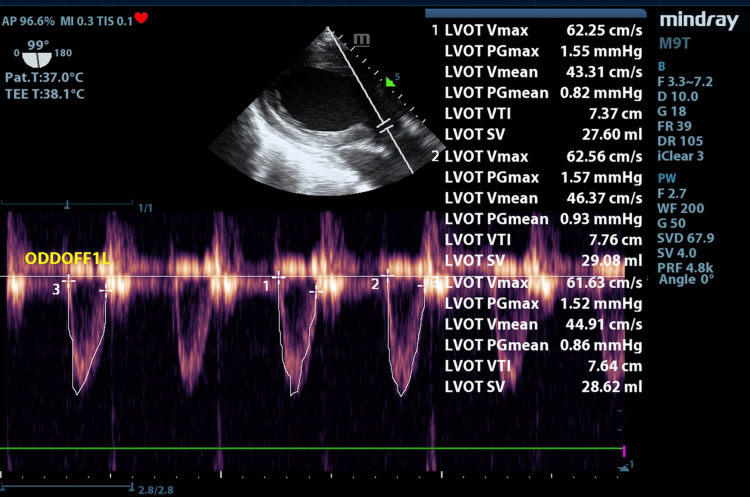Viewport: 750px width, 497px height.
Task: Click the 2.8/2.8 cine time slider
Action: [67, 487]
